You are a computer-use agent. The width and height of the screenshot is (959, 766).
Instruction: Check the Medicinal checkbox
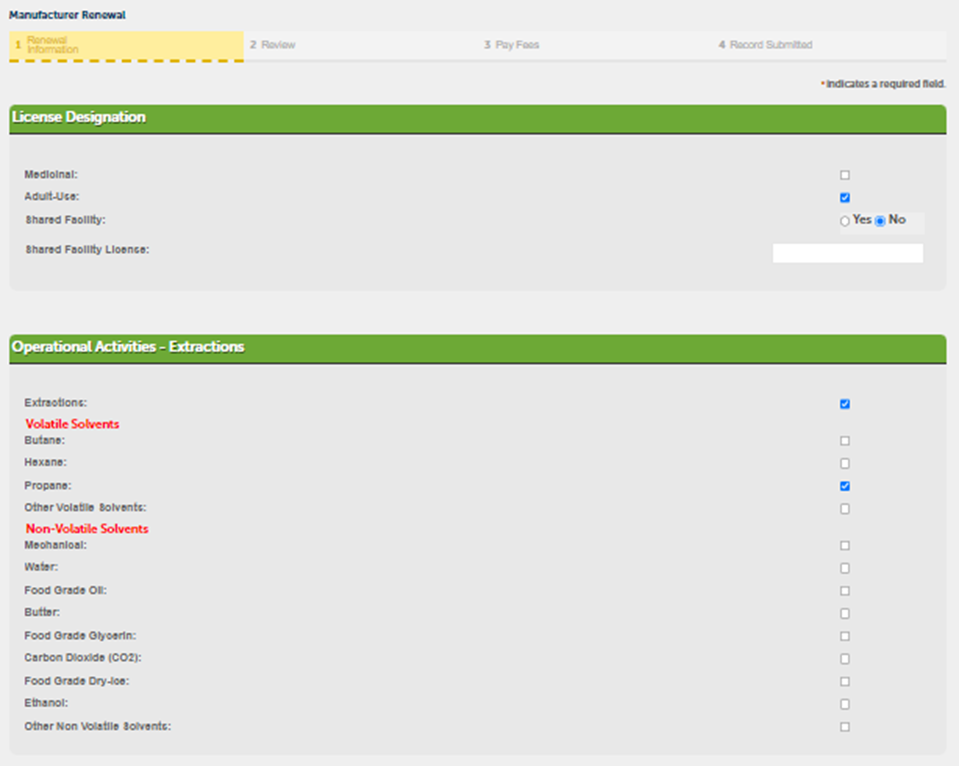[x=845, y=175]
